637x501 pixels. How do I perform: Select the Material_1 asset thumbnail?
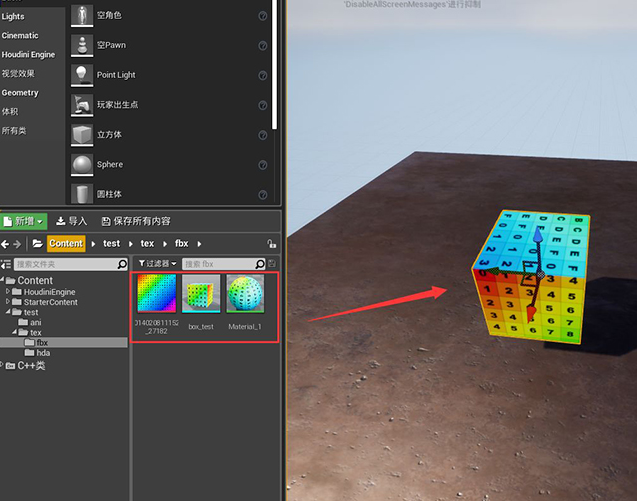click(x=245, y=294)
